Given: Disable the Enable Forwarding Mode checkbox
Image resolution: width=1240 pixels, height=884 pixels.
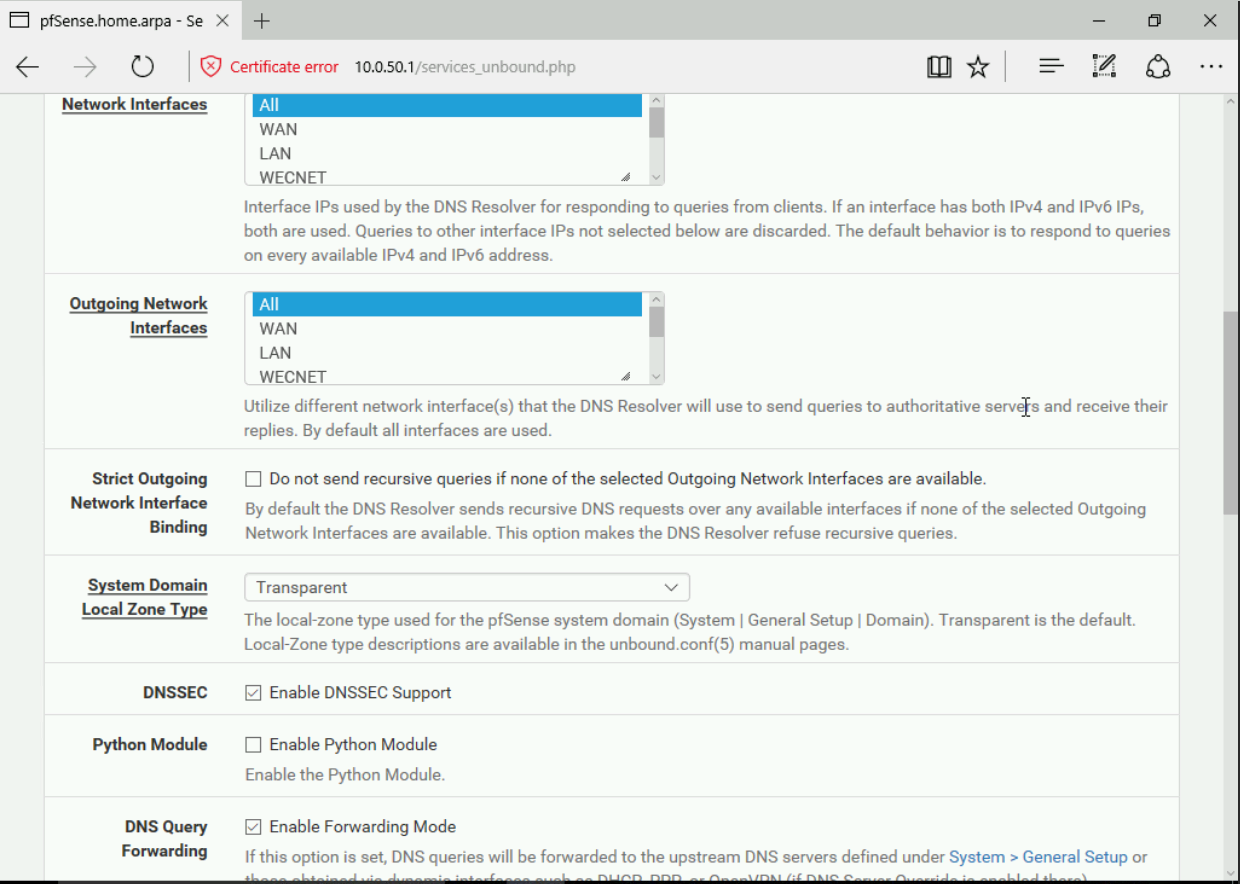Looking at the screenshot, I should (254, 827).
